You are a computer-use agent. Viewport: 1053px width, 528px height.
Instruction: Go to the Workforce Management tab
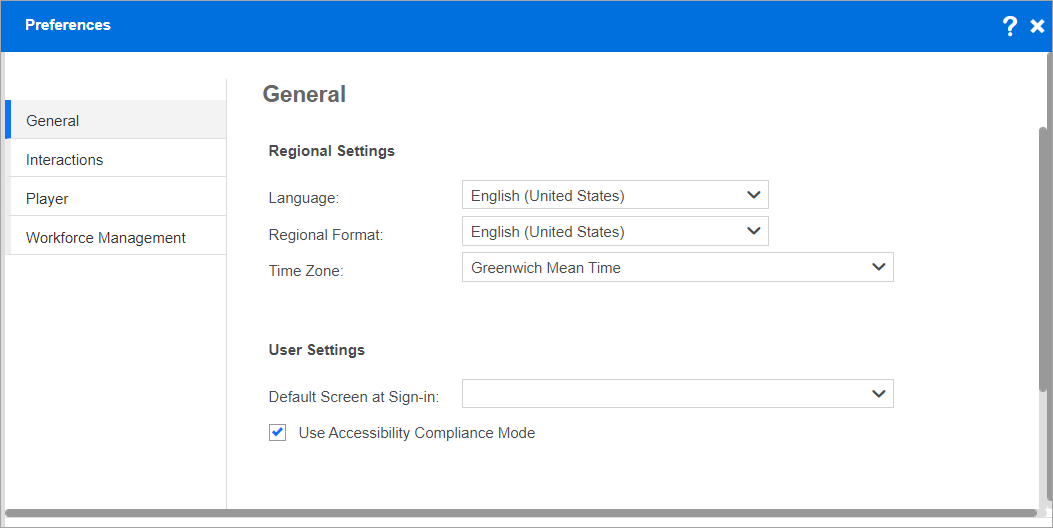pyautogui.click(x=116, y=237)
